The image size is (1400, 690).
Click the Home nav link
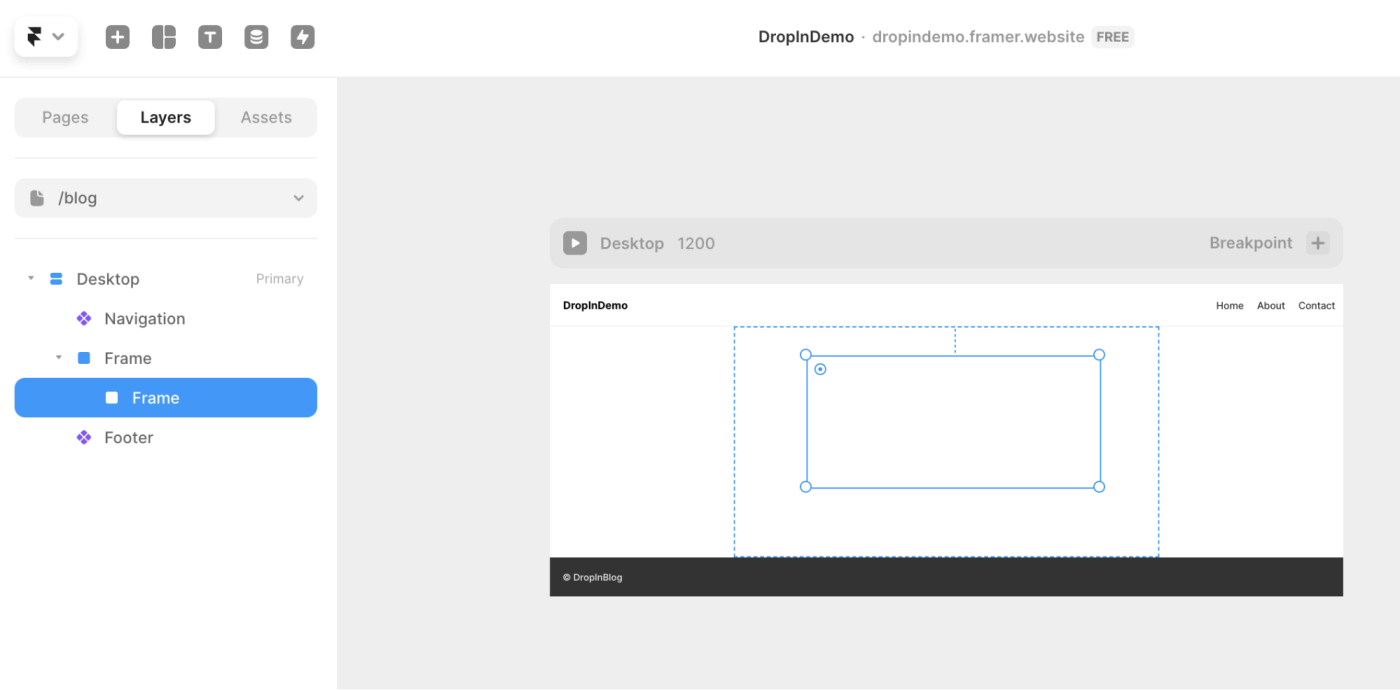click(1230, 306)
